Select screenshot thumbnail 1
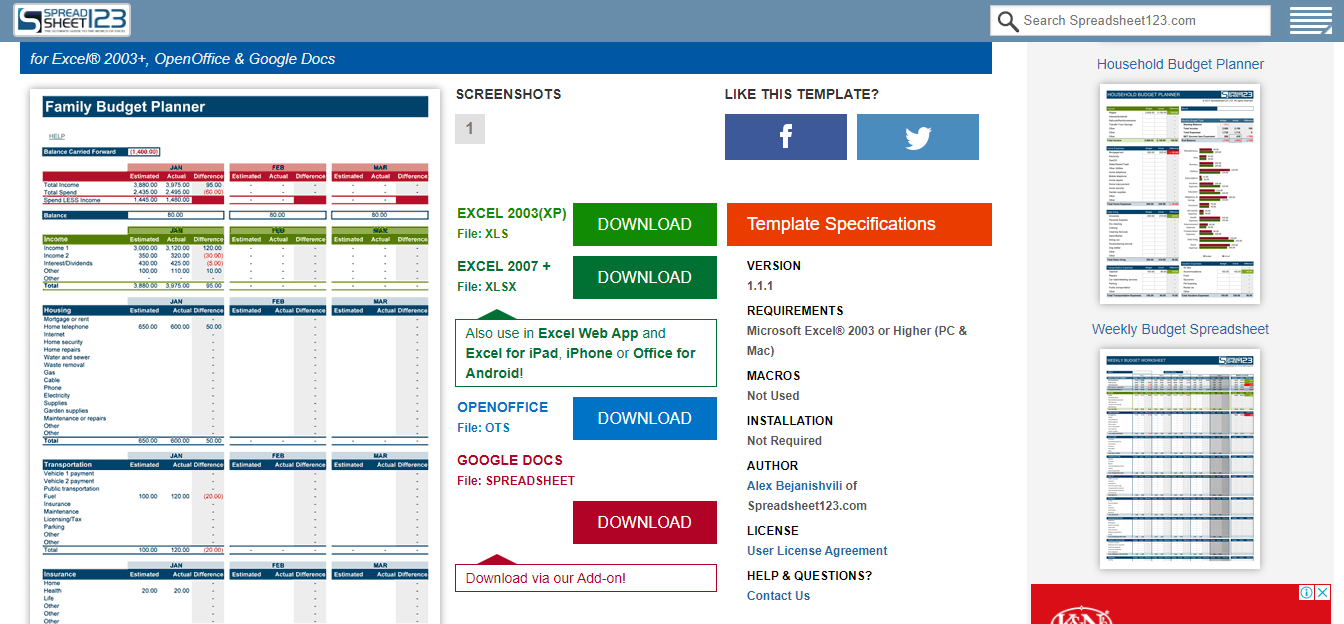This screenshot has height=624, width=1344. (470, 128)
